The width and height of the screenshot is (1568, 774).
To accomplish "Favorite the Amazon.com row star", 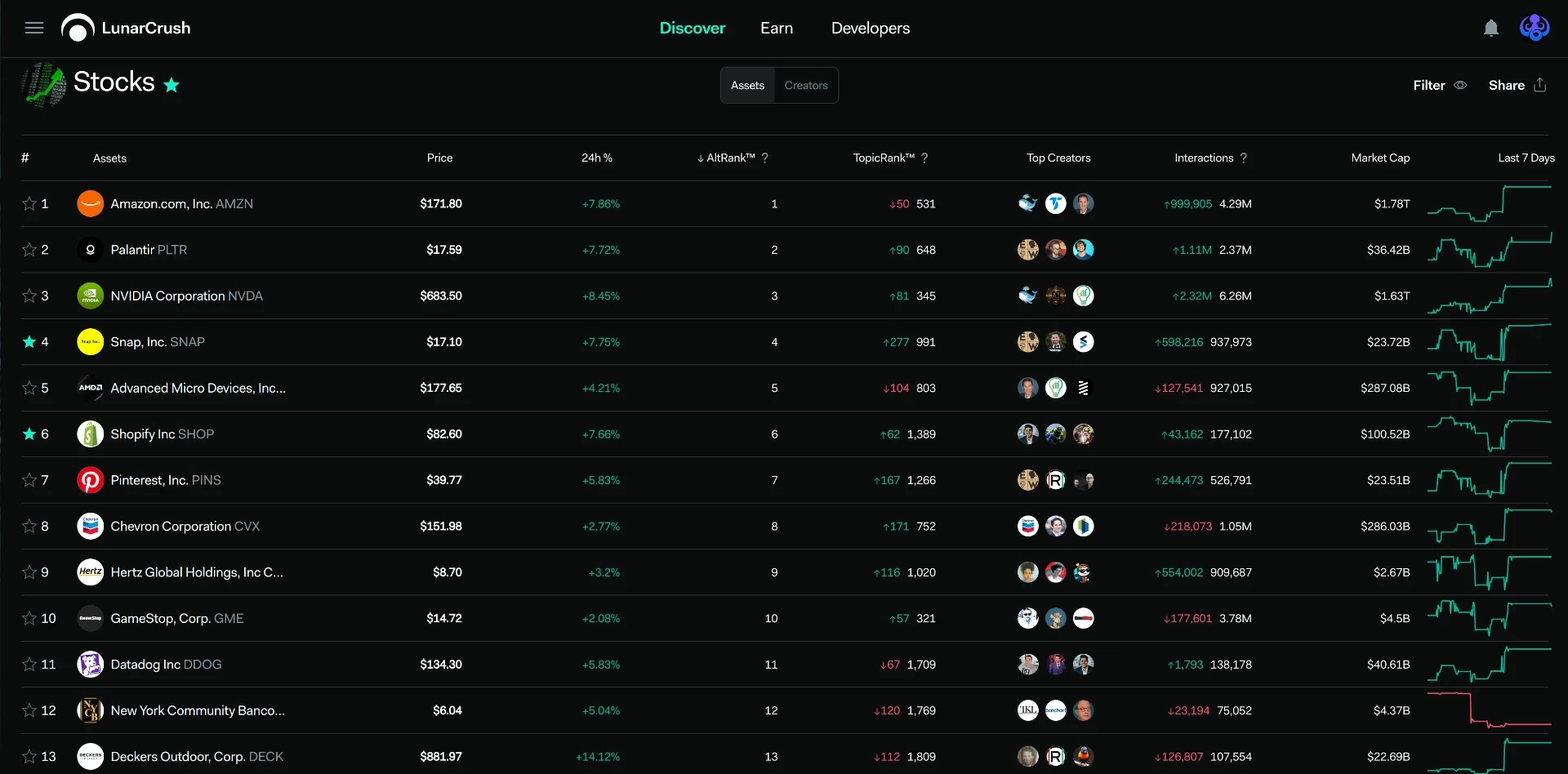I will [29, 203].
